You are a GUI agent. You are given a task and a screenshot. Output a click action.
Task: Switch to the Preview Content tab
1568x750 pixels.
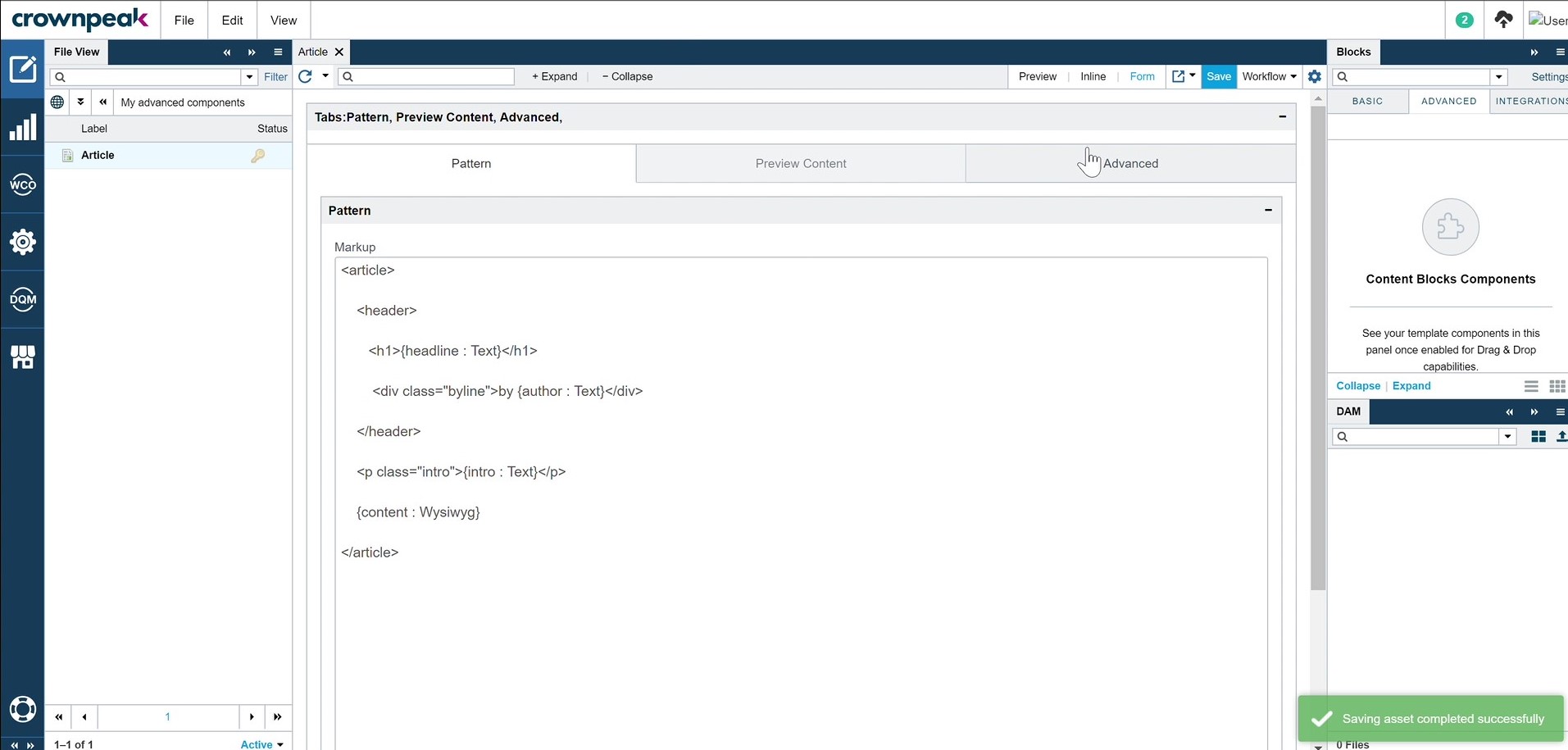[x=801, y=163]
